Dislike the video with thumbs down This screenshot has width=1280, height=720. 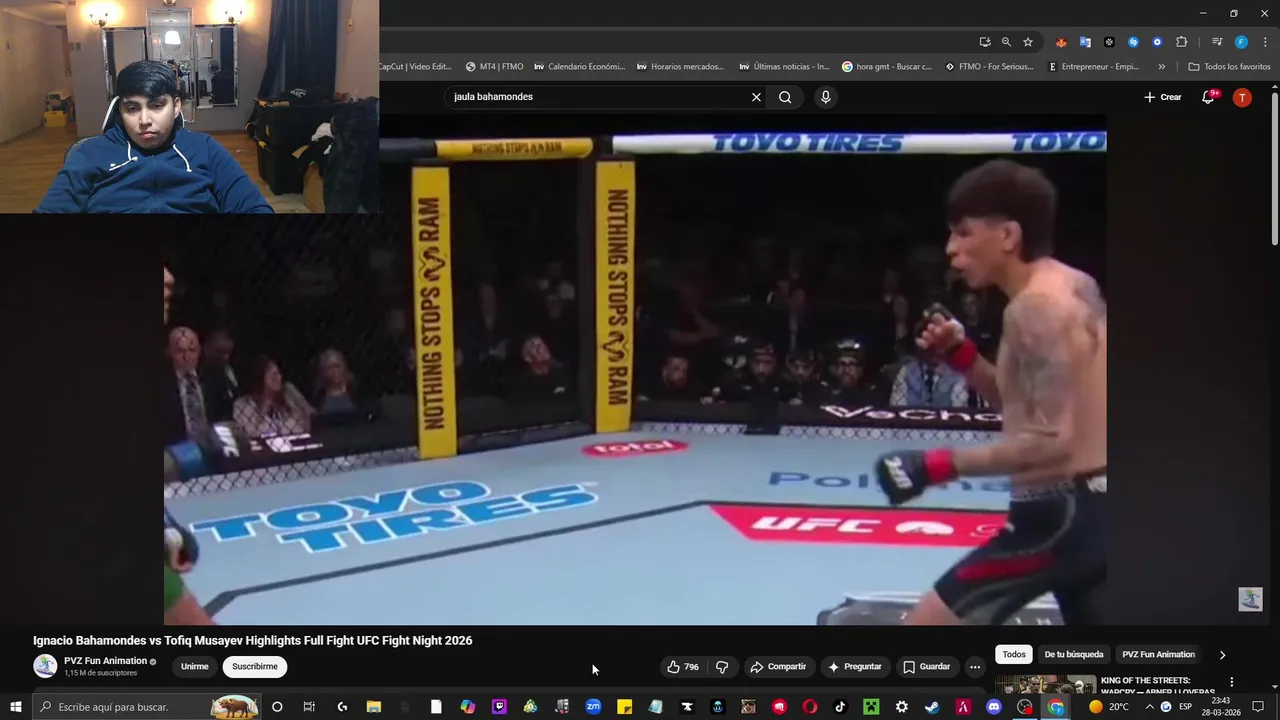click(x=722, y=667)
